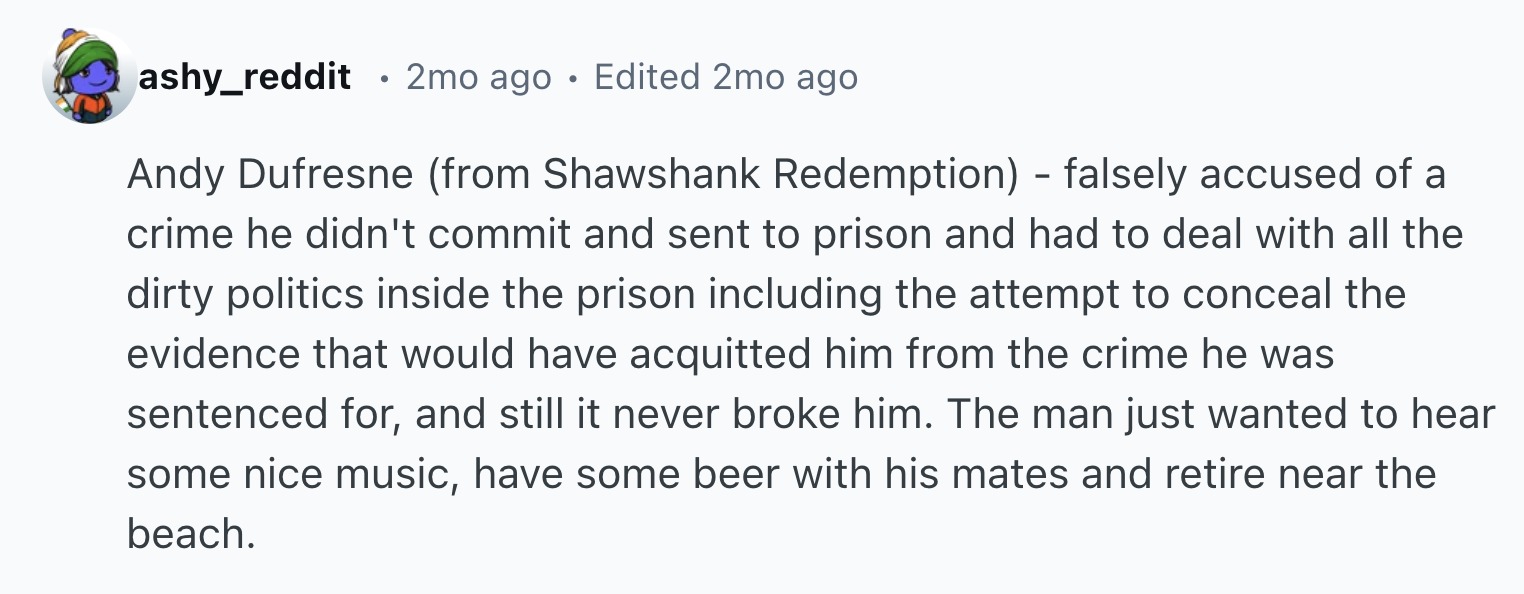Image resolution: width=1524 pixels, height=594 pixels.
Task: Click the ashy_reddit username
Action: coord(245,77)
